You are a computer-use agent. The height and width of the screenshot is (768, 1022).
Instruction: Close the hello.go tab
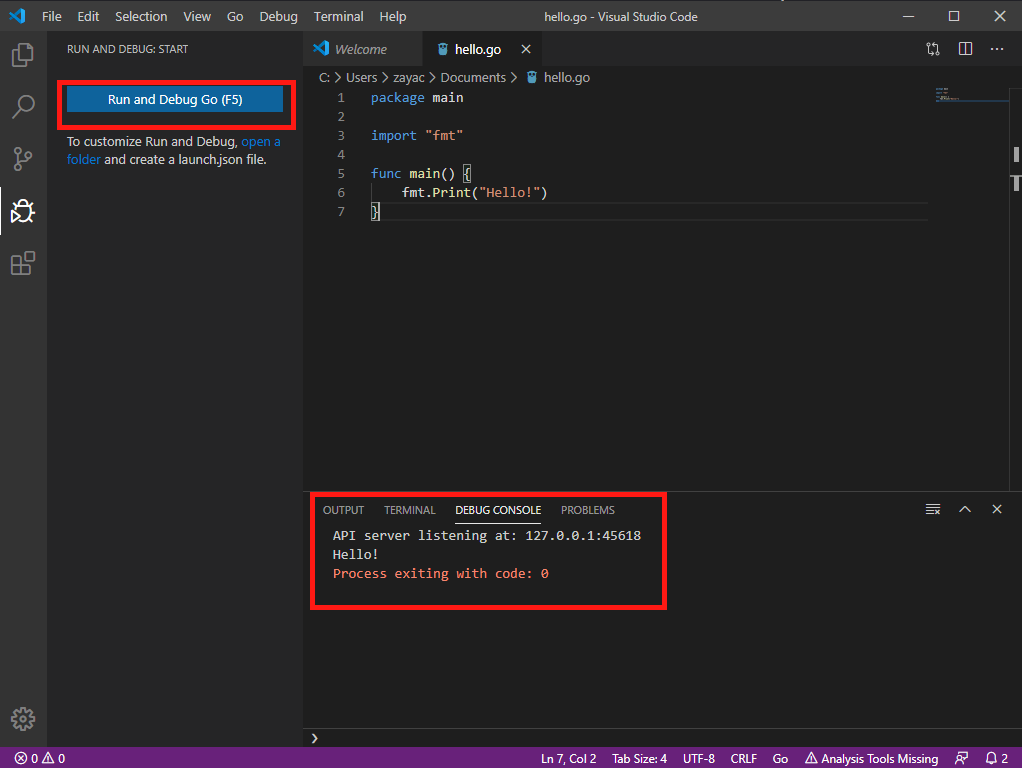526,49
